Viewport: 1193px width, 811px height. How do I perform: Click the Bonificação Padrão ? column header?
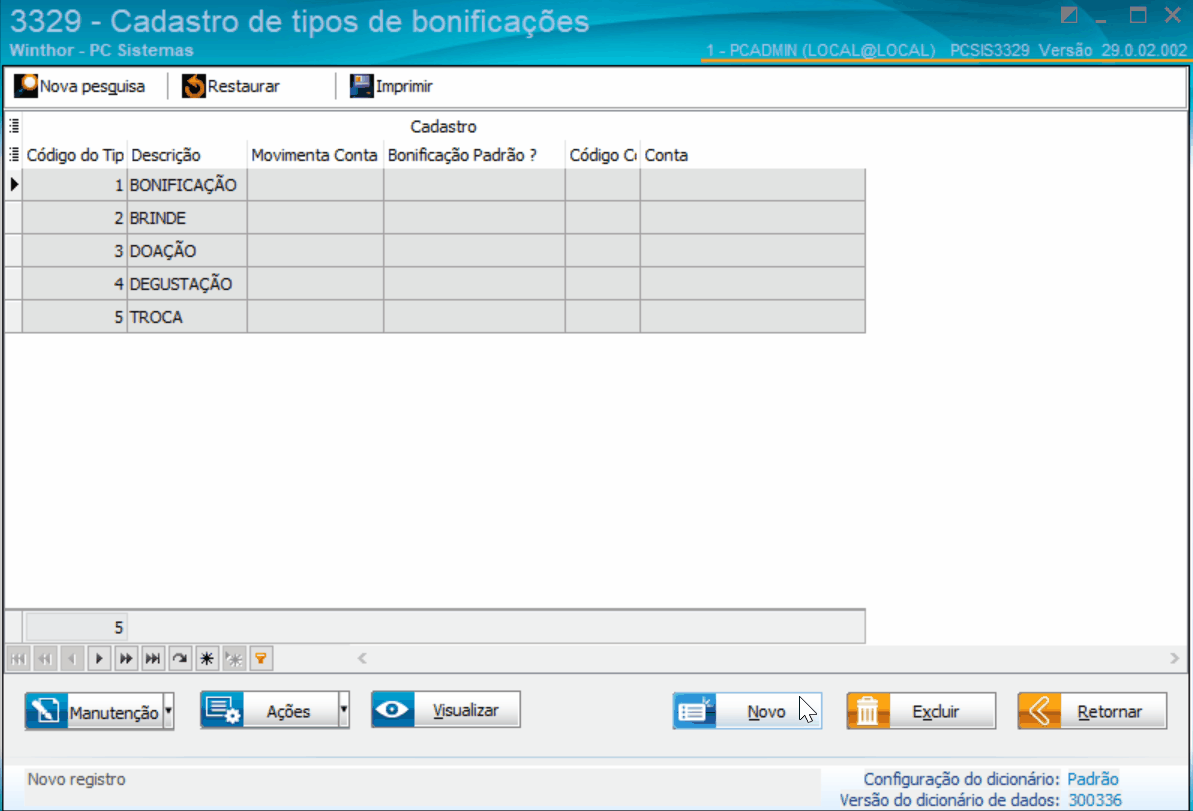[x=474, y=155]
